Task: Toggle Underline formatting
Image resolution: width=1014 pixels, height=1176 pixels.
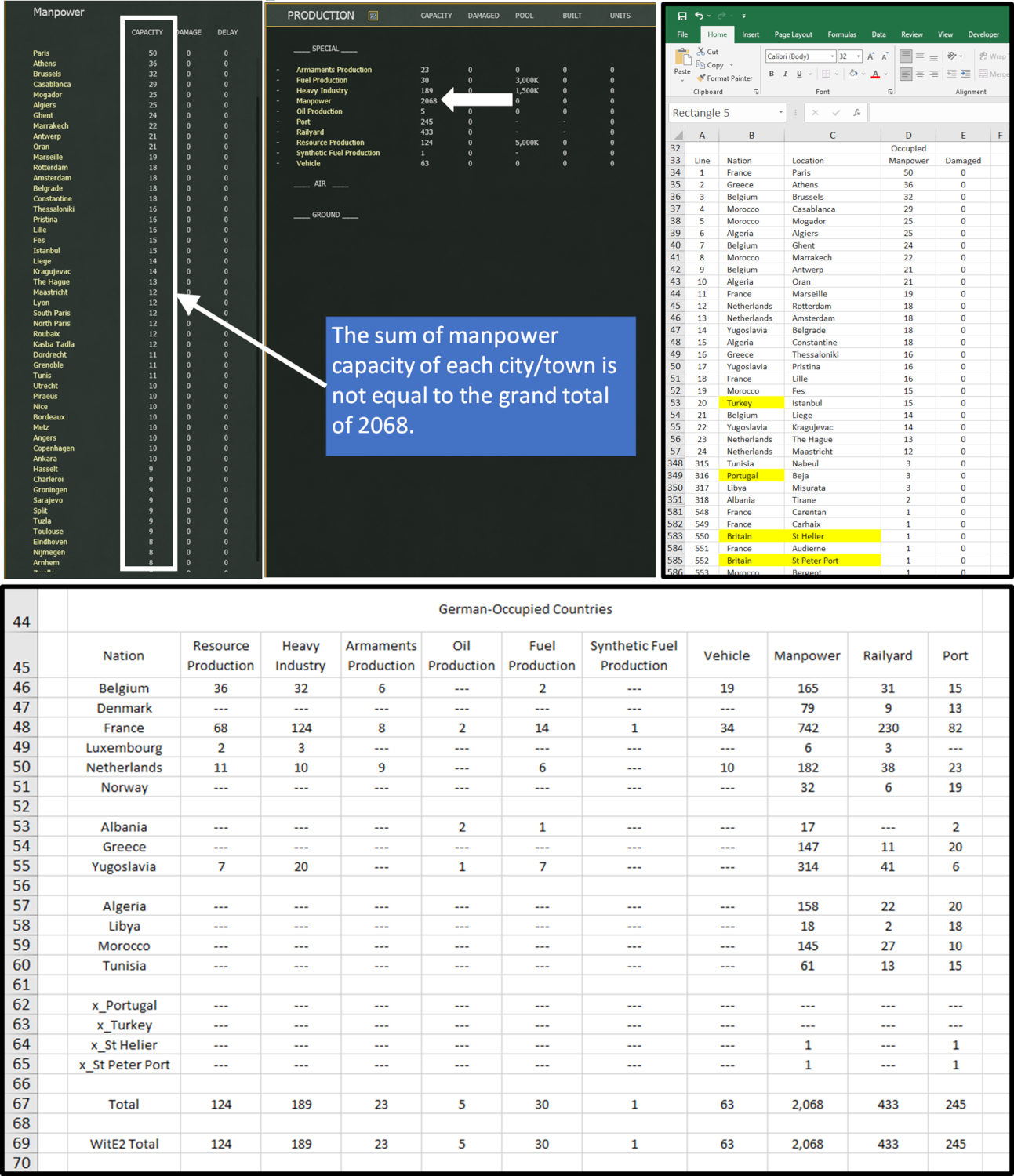Action: click(799, 74)
